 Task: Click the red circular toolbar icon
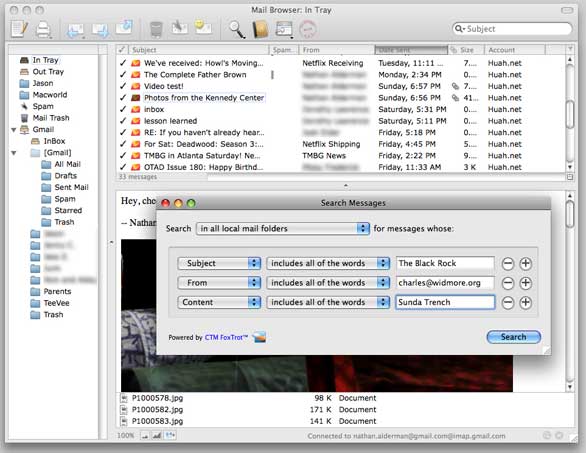(308, 30)
